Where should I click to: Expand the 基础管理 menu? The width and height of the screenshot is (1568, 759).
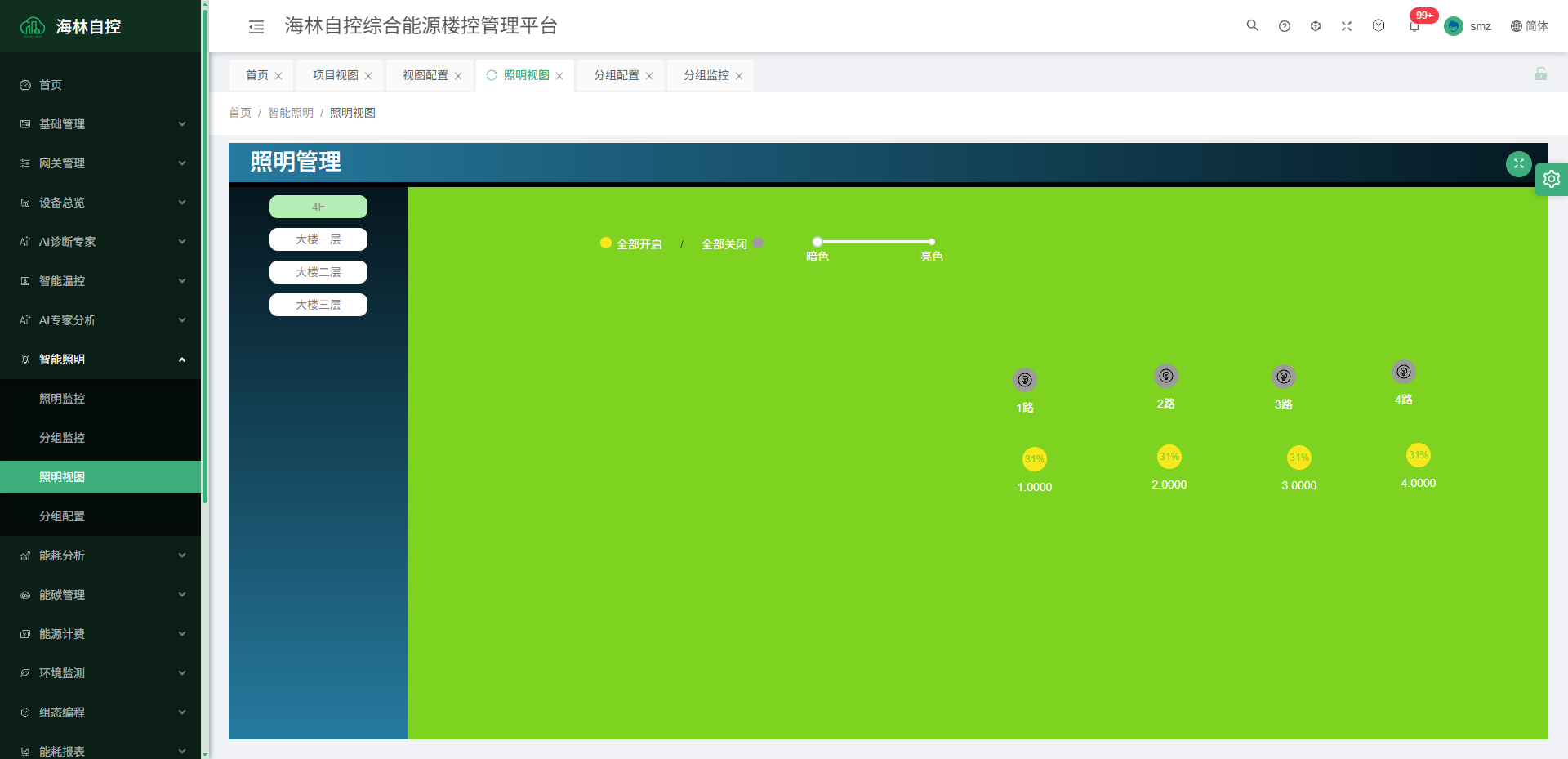click(100, 124)
